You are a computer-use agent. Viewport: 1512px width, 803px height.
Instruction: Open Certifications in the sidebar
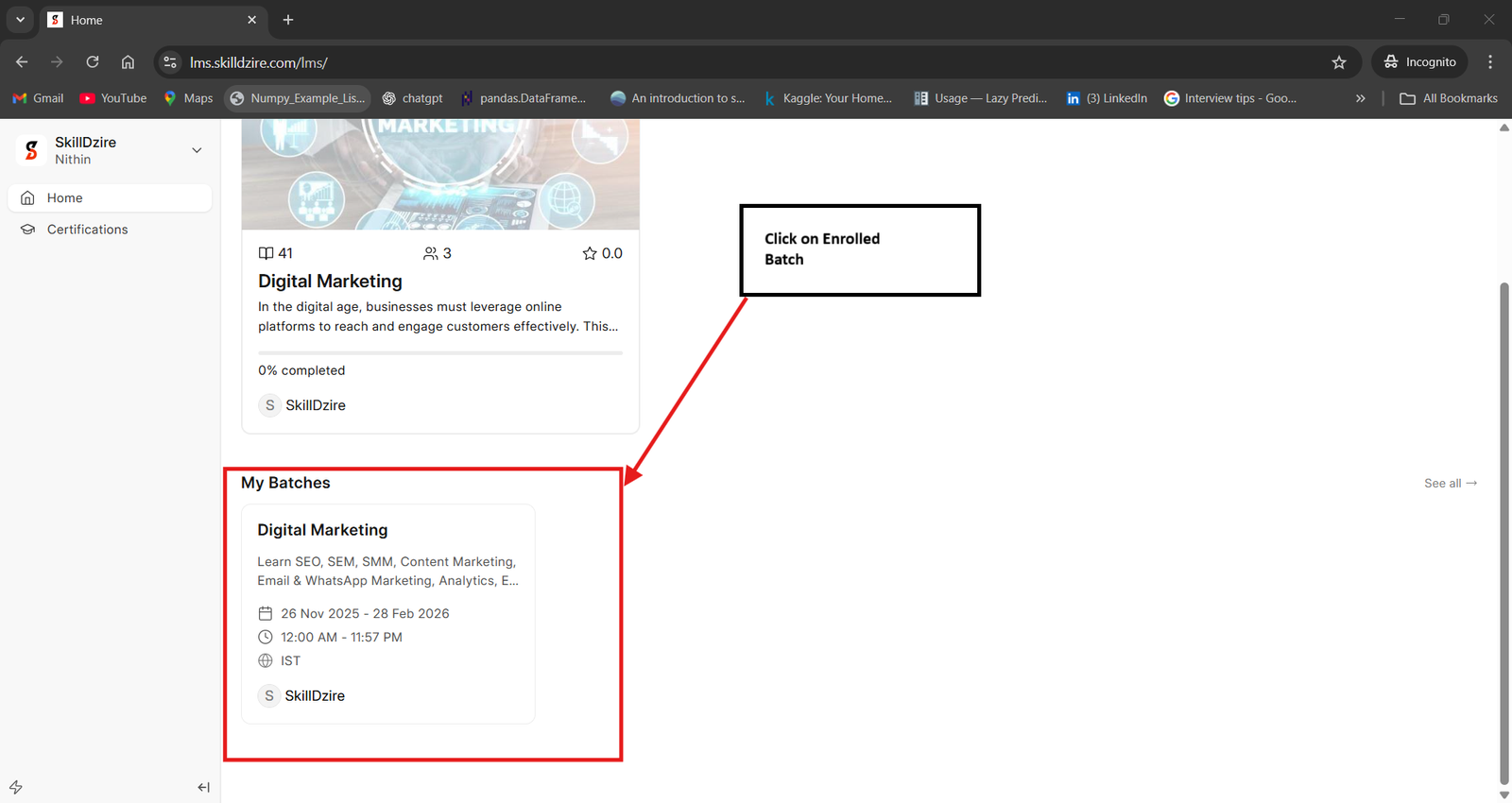tap(87, 230)
